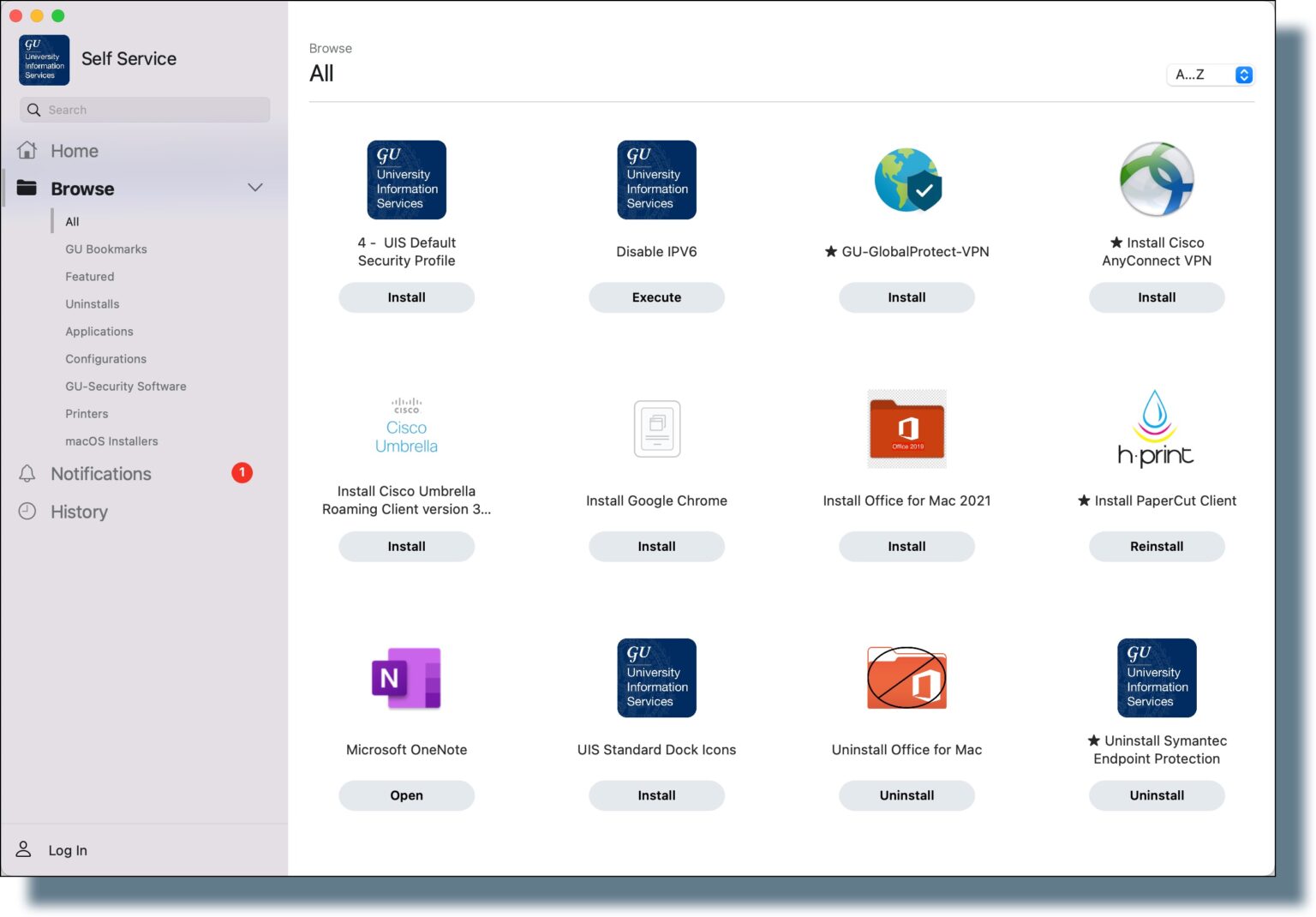This screenshot has width=1316, height=917.
Task: Select the Printers category in the sidebar
Action: 87,413
